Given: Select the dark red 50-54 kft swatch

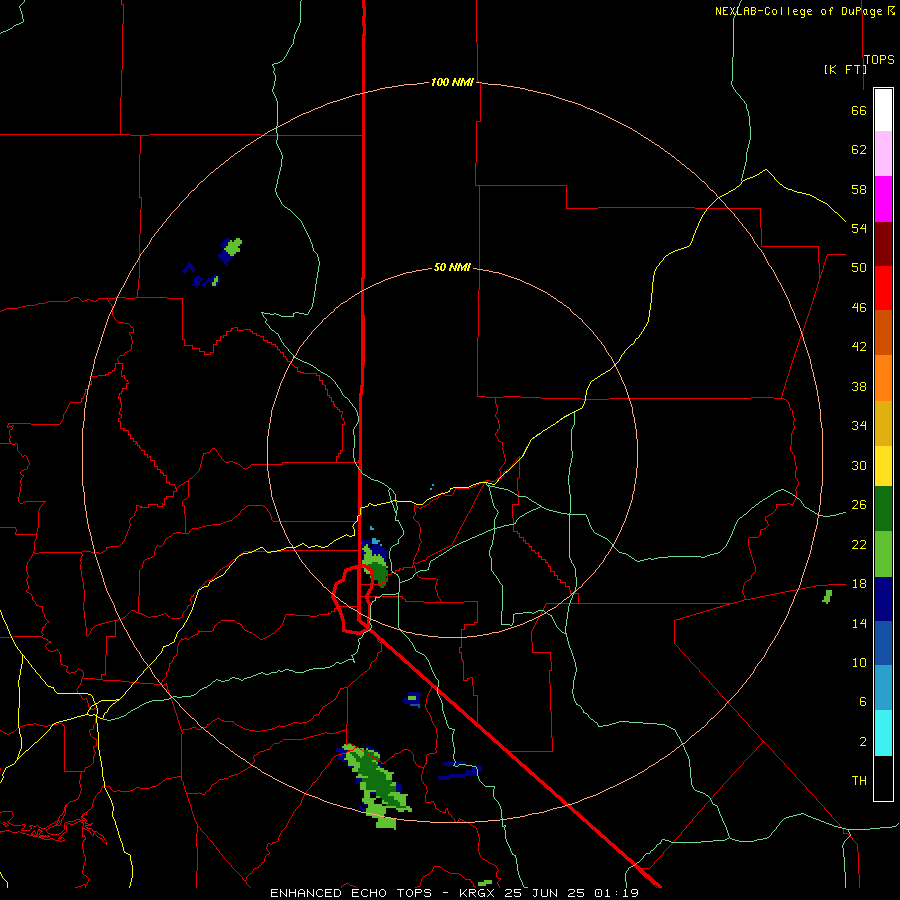Looking at the screenshot, I should [x=883, y=244].
